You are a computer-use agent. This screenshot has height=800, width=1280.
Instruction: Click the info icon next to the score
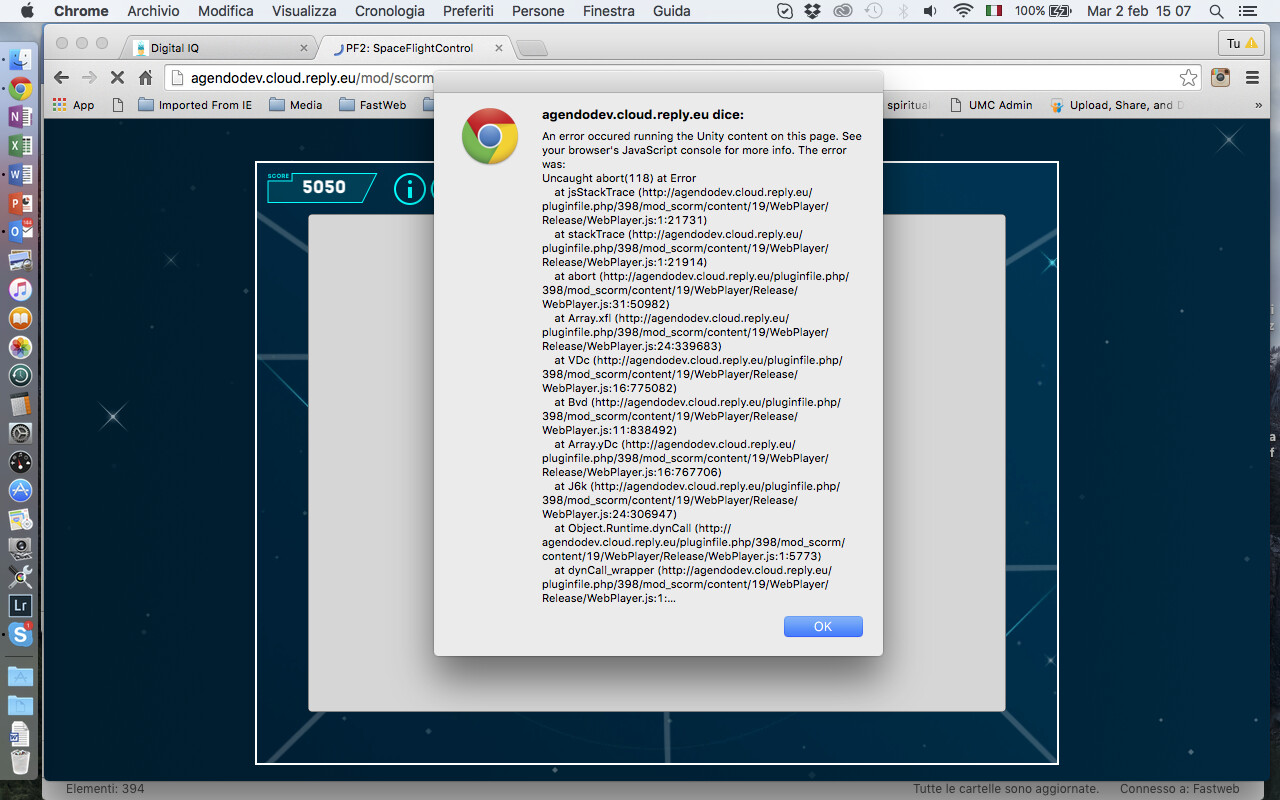pos(409,189)
